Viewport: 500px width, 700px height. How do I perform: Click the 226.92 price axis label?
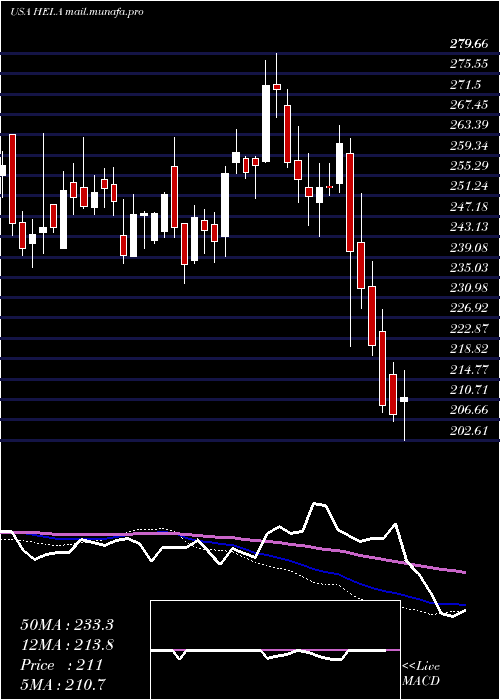[469, 308]
